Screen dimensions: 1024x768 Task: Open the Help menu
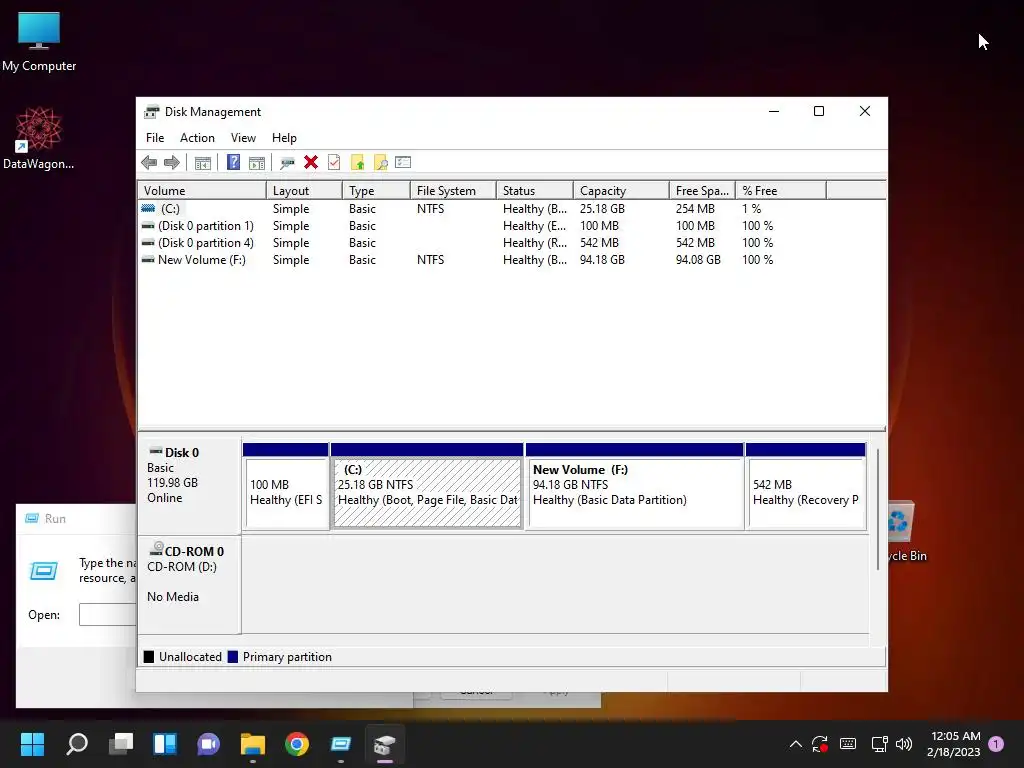(284, 138)
